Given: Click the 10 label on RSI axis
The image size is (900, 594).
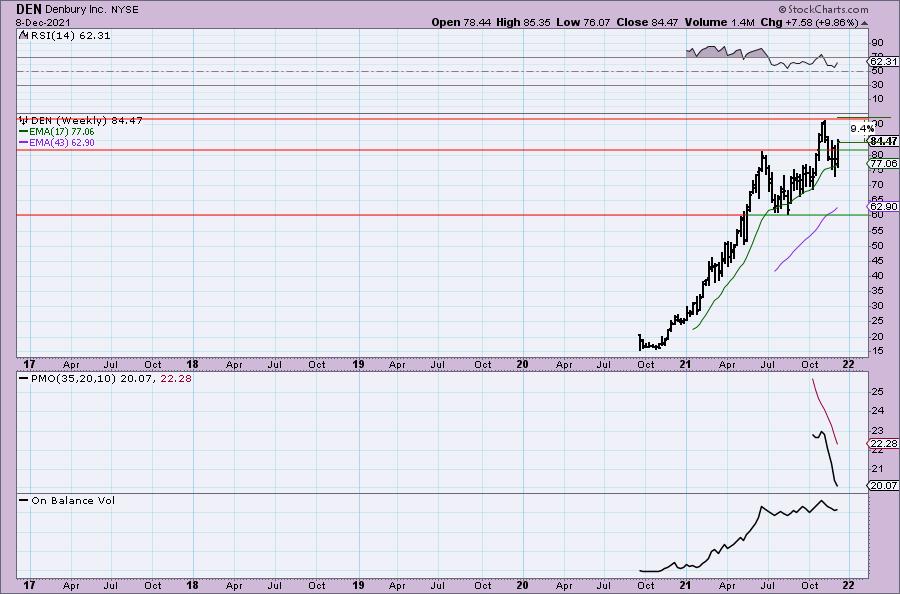Looking at the screenshot, I should coord(877,99).
